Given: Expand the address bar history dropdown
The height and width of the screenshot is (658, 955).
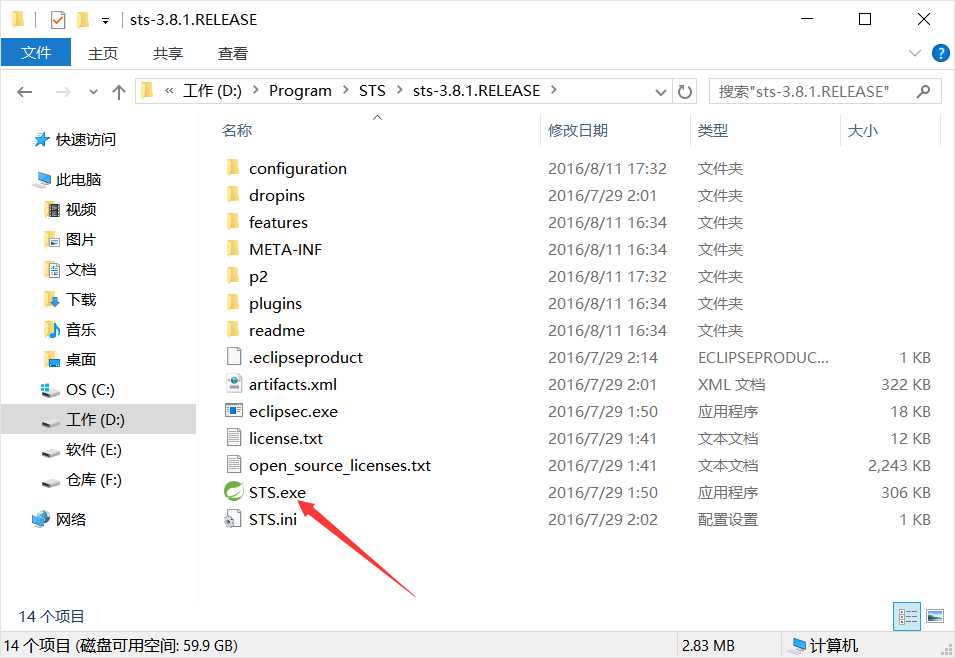Looking at the screenshot, I should pyautogui.click(x=661, y=92).
